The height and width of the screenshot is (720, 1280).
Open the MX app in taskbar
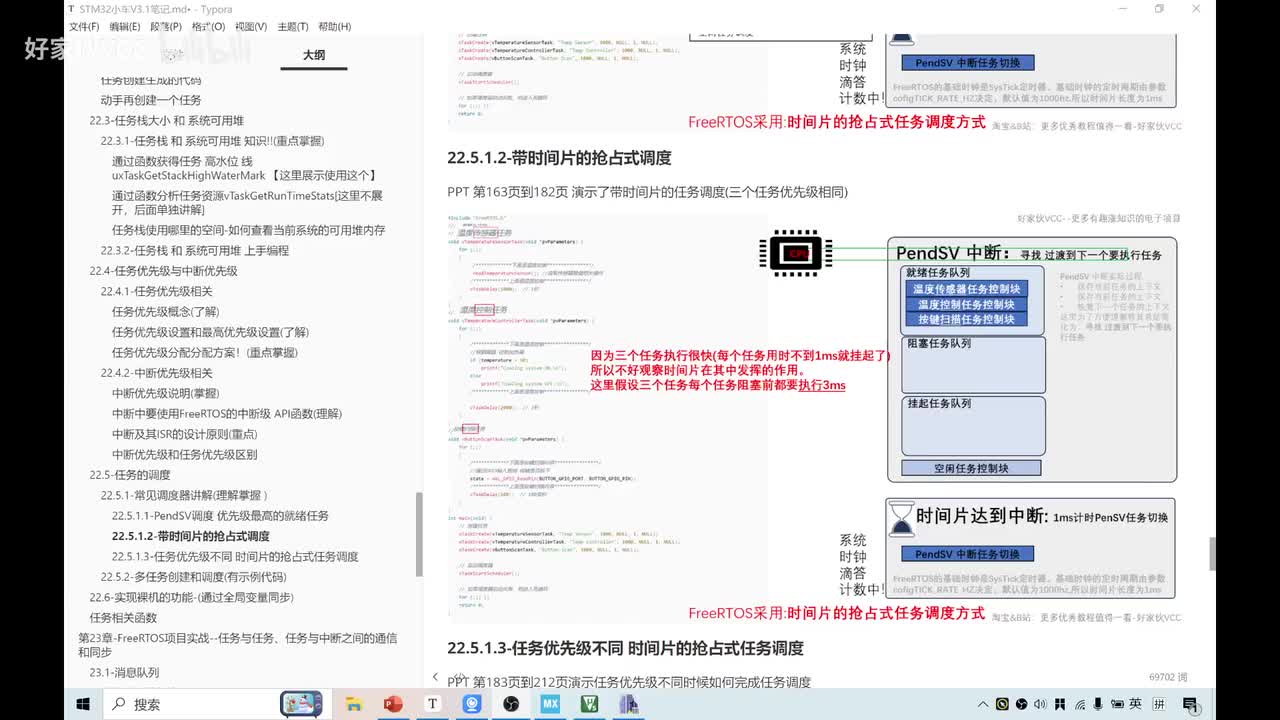tap(550, 704)
